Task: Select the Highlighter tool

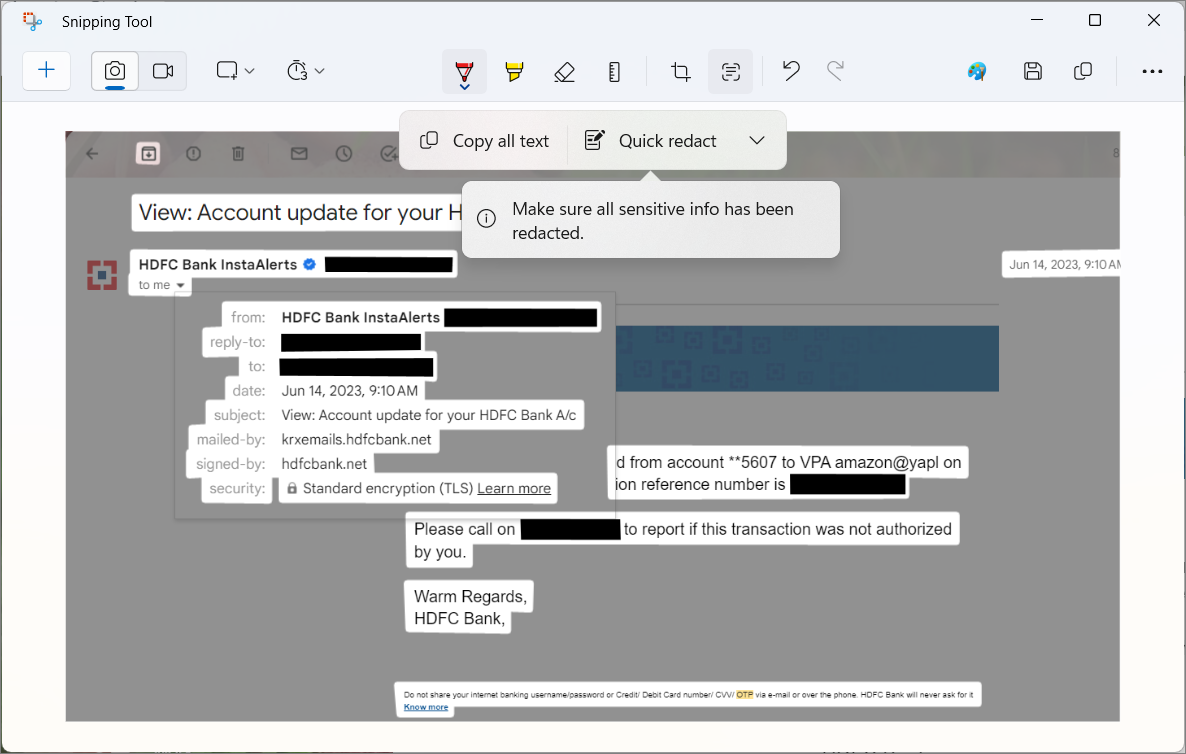Action: coord(514,71)
